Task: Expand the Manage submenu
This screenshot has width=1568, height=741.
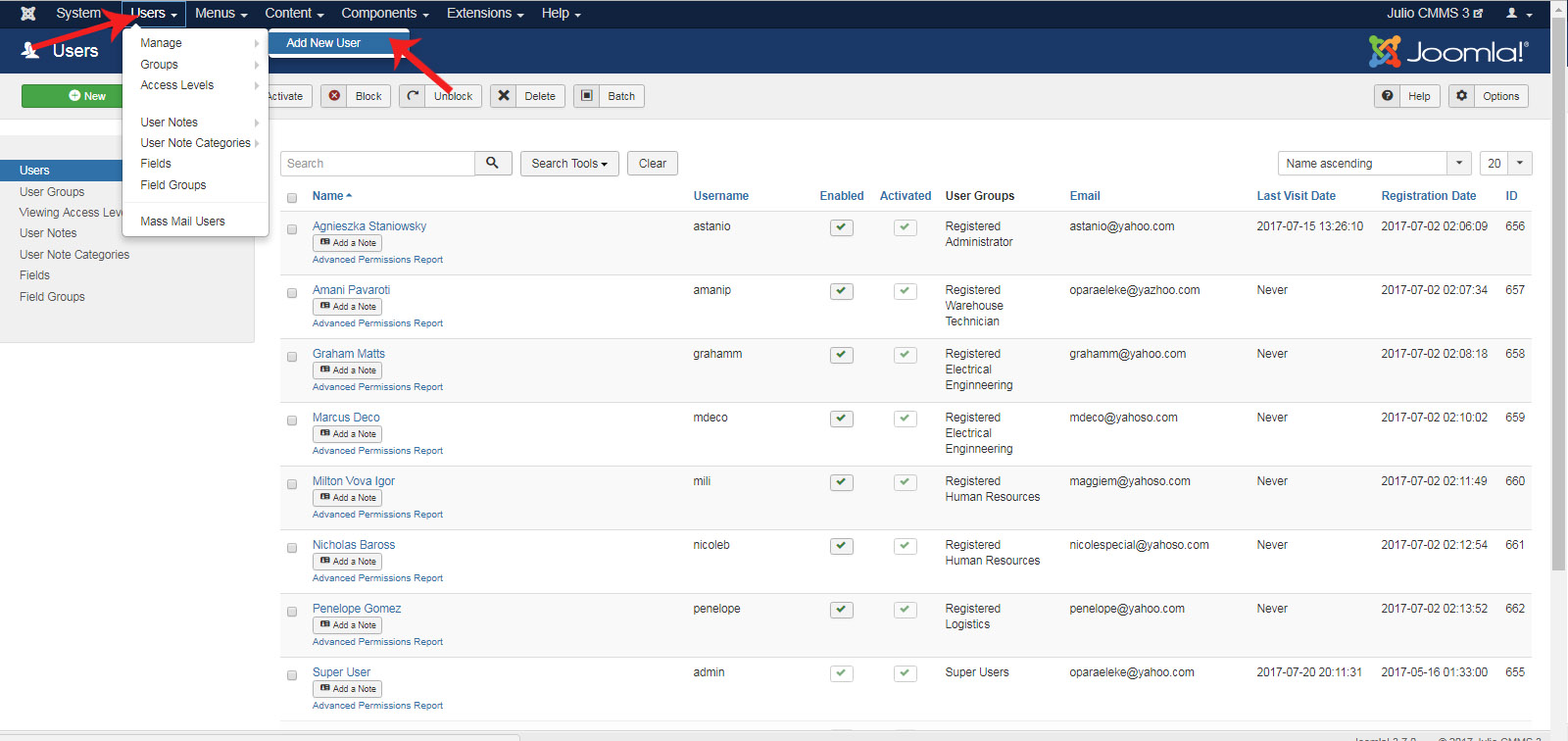Action: click(195, 43)
